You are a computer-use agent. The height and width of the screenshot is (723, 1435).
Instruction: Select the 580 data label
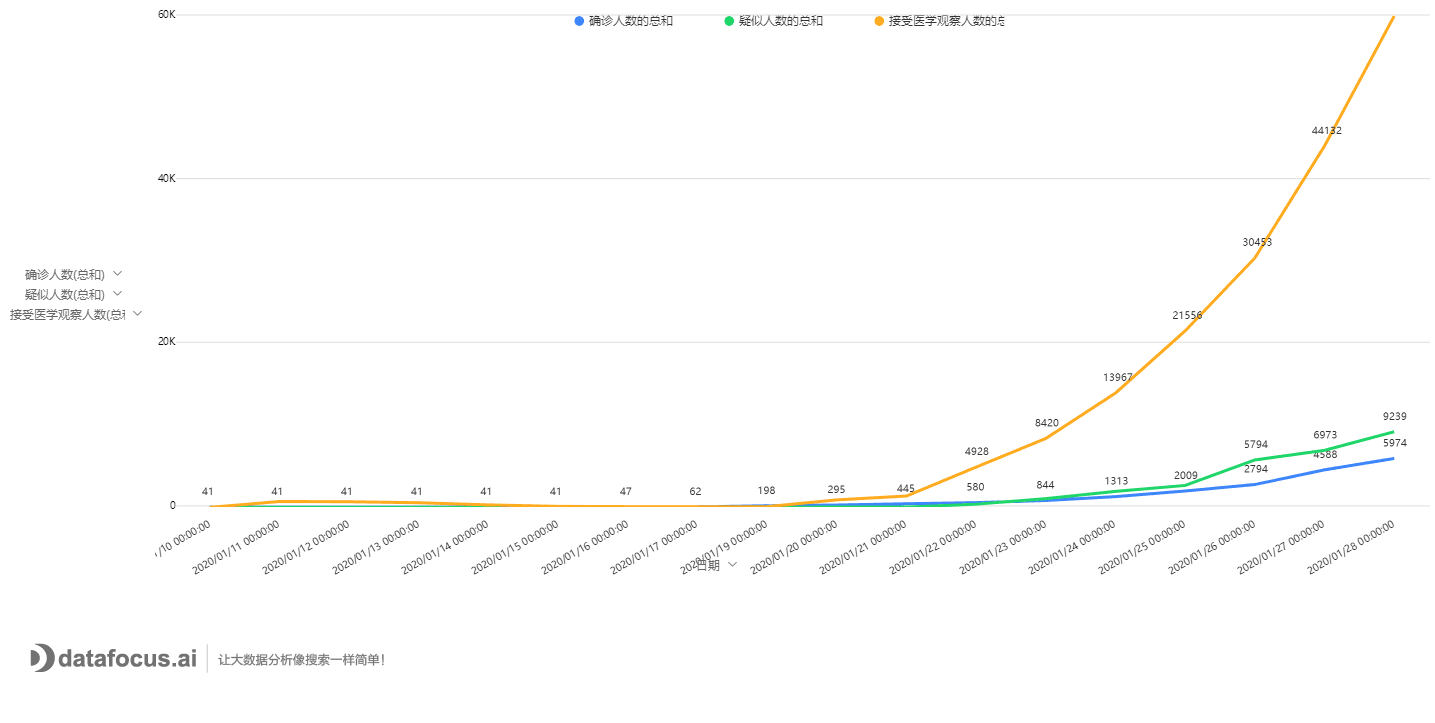coord(976,487)
